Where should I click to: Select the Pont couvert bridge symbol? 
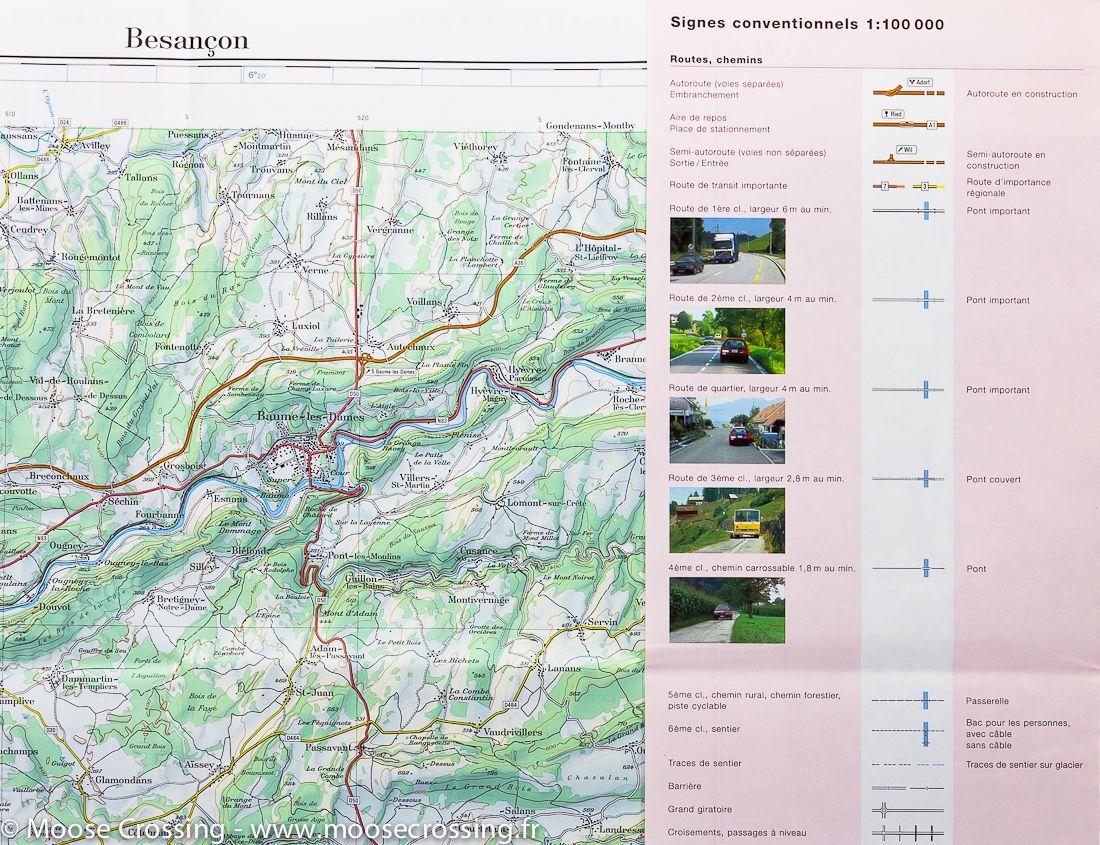click(925, 477)
